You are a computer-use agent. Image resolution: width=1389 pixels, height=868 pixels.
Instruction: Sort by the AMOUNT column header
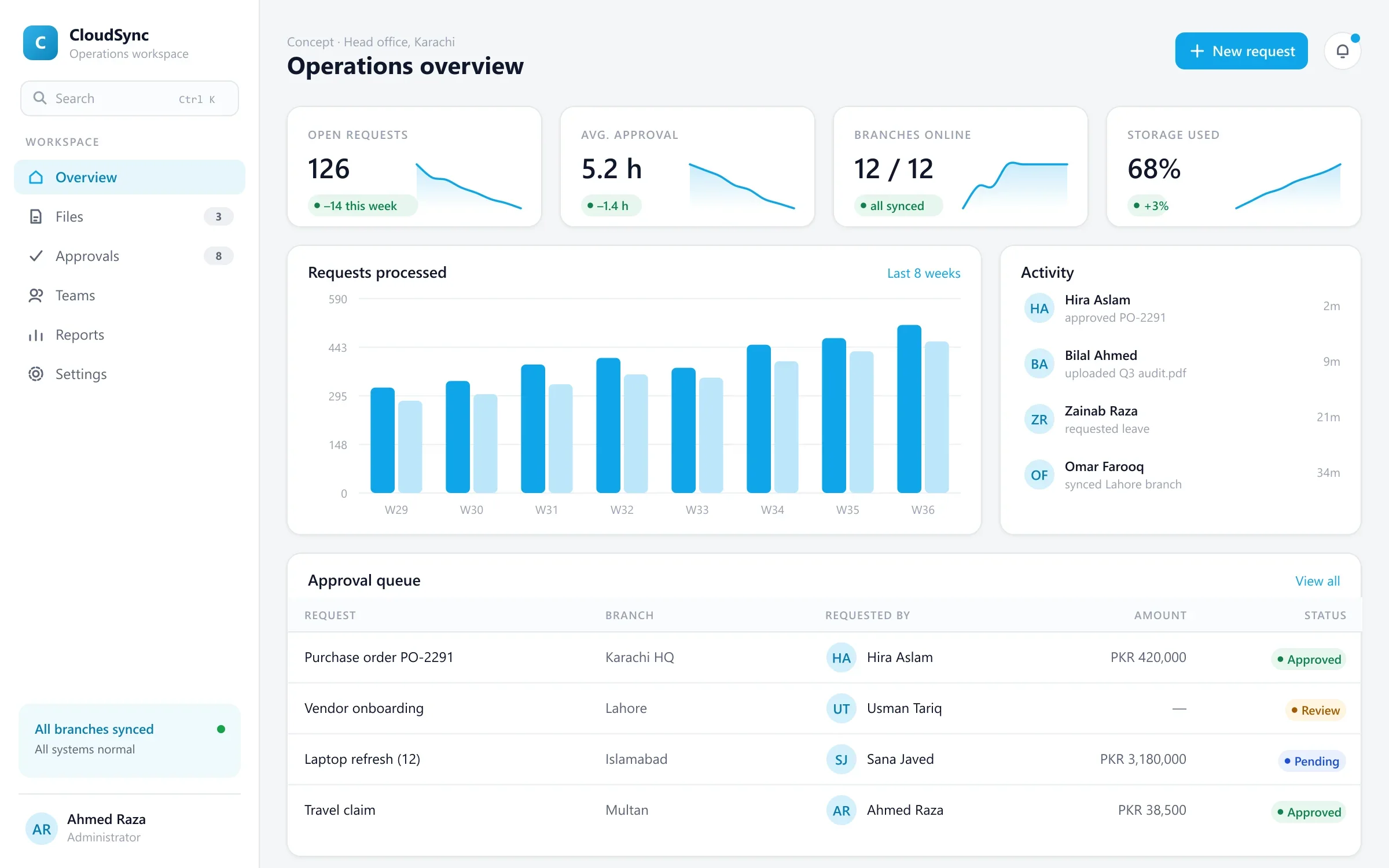coord(1160,615)
